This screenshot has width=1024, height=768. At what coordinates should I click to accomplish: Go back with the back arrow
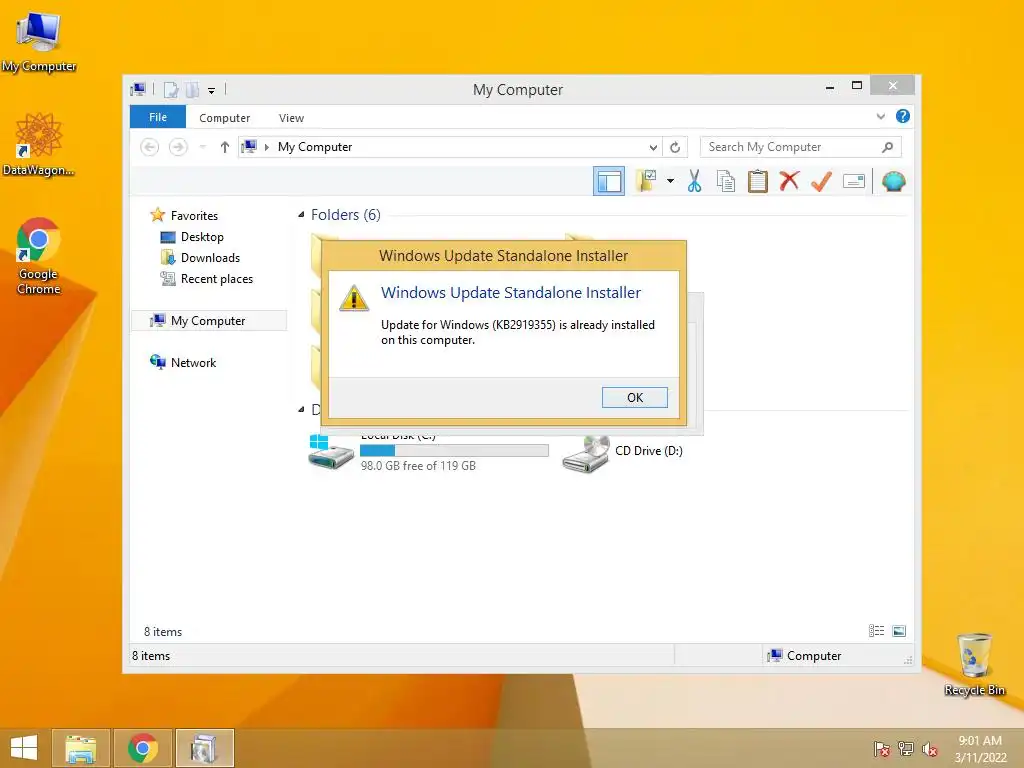tap(150, 147)
